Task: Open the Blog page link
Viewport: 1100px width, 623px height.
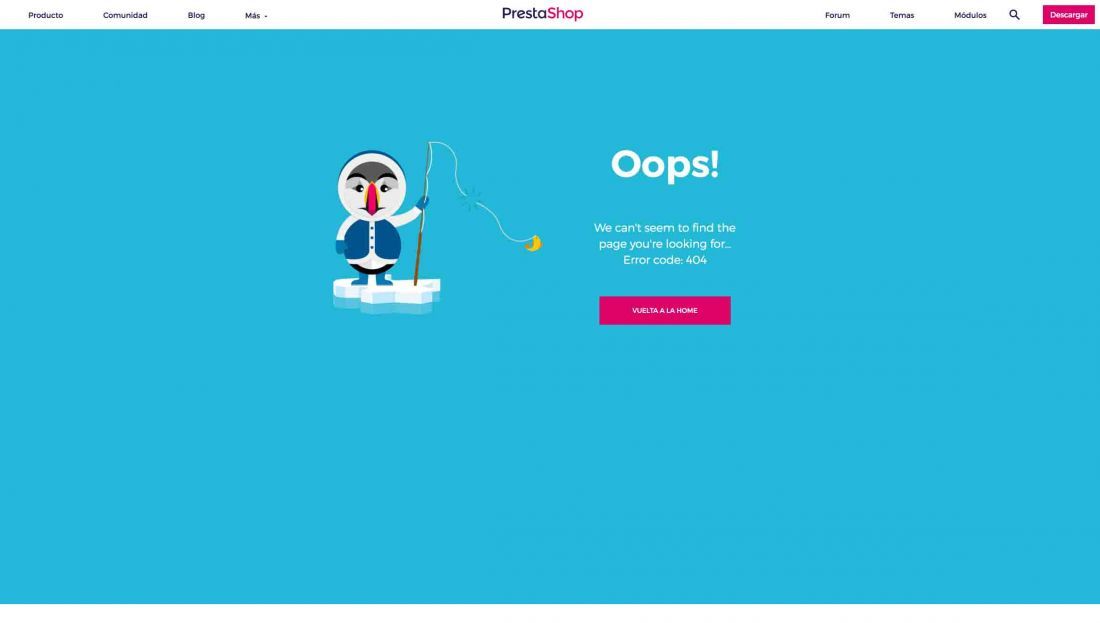Action: click(x=196, y=15)
